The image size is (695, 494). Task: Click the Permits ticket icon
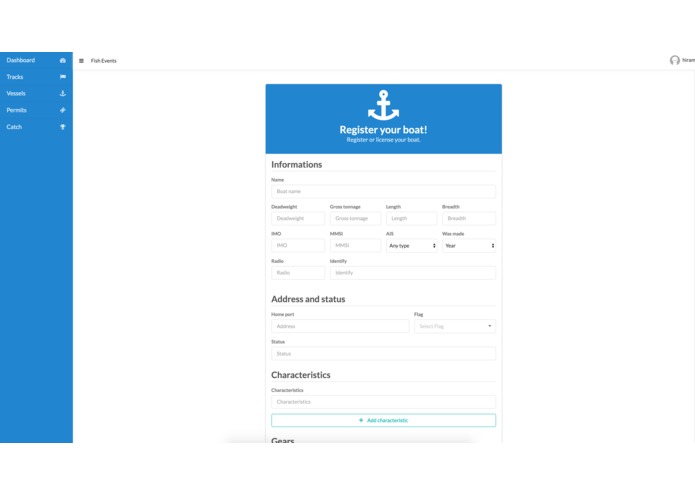click(62, 110)
